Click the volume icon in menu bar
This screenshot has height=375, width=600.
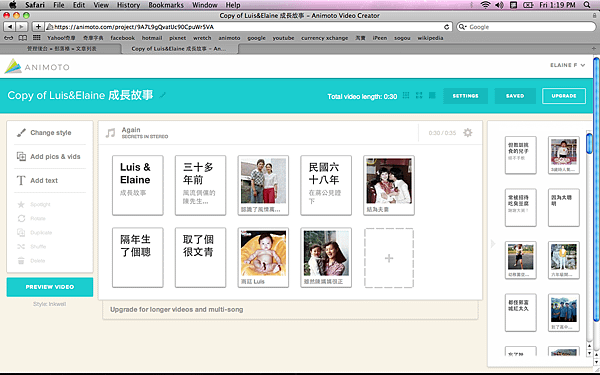click(x=499, y=5)
